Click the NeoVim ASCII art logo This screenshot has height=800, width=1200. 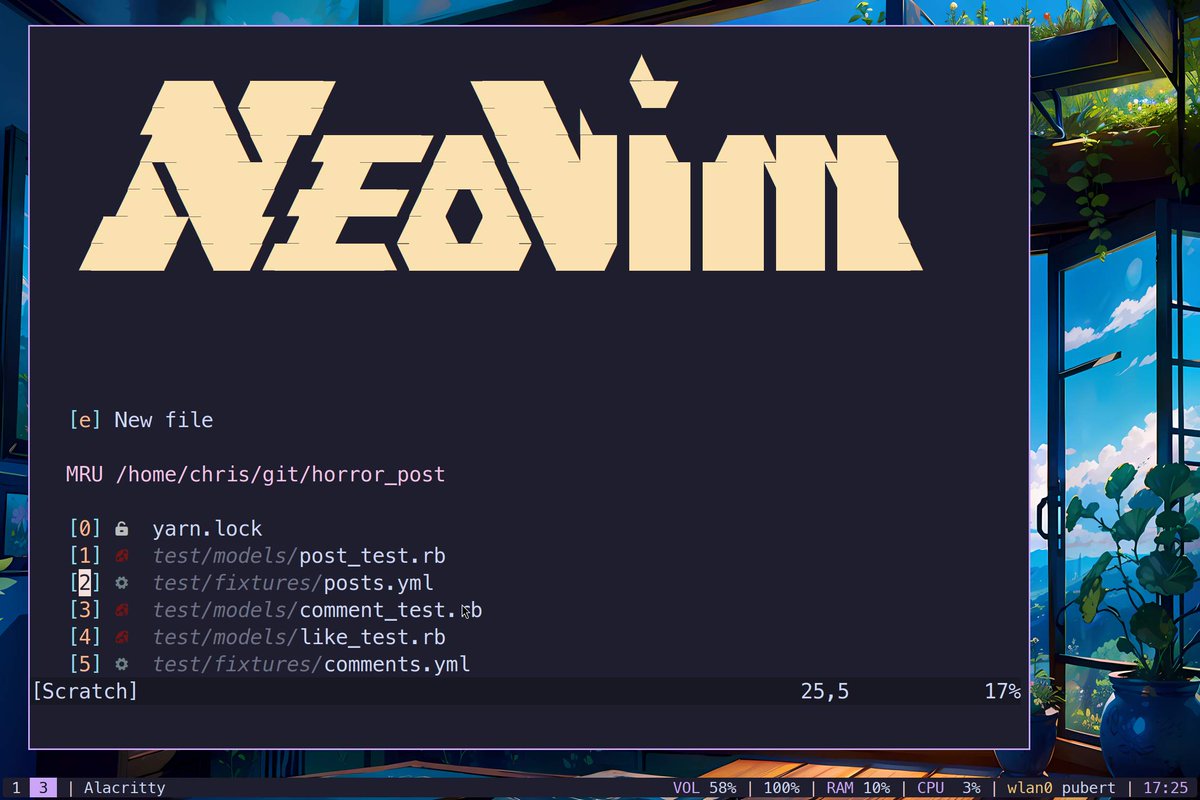[500, 165]
